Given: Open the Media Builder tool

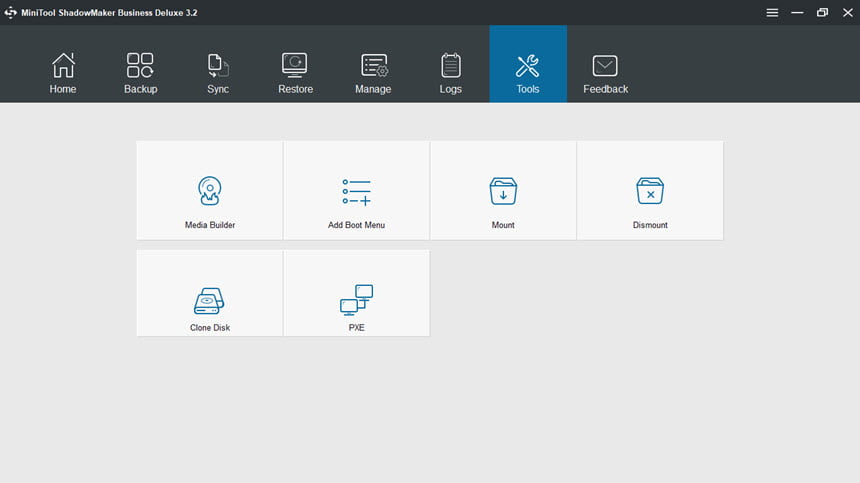Looking at the screenshot, I should pos(210,190).
